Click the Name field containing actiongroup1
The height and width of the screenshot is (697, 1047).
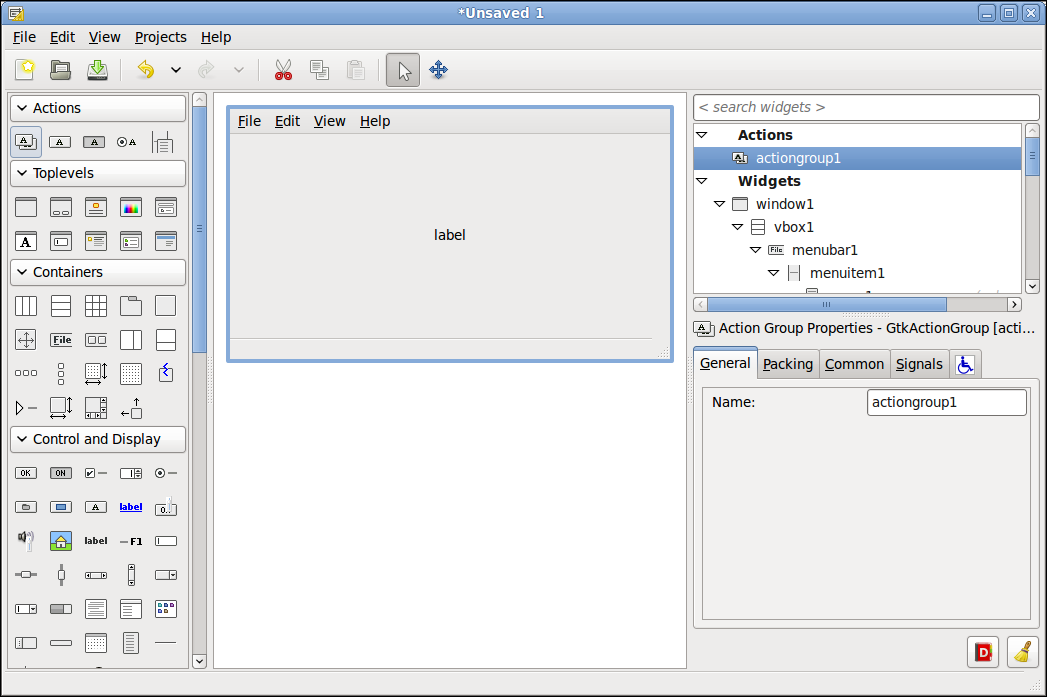click(x=946, y=403)
